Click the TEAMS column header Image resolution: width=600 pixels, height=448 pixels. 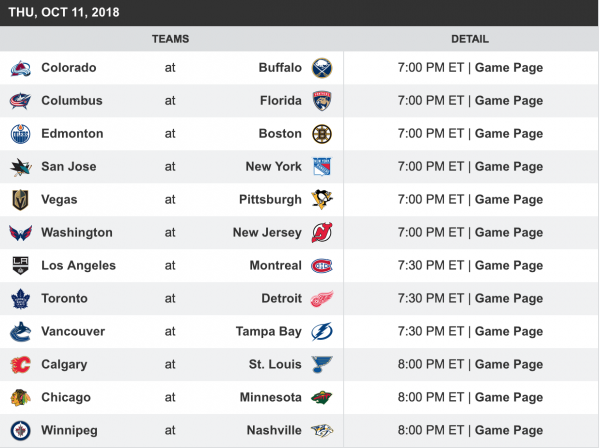(170, 39)
